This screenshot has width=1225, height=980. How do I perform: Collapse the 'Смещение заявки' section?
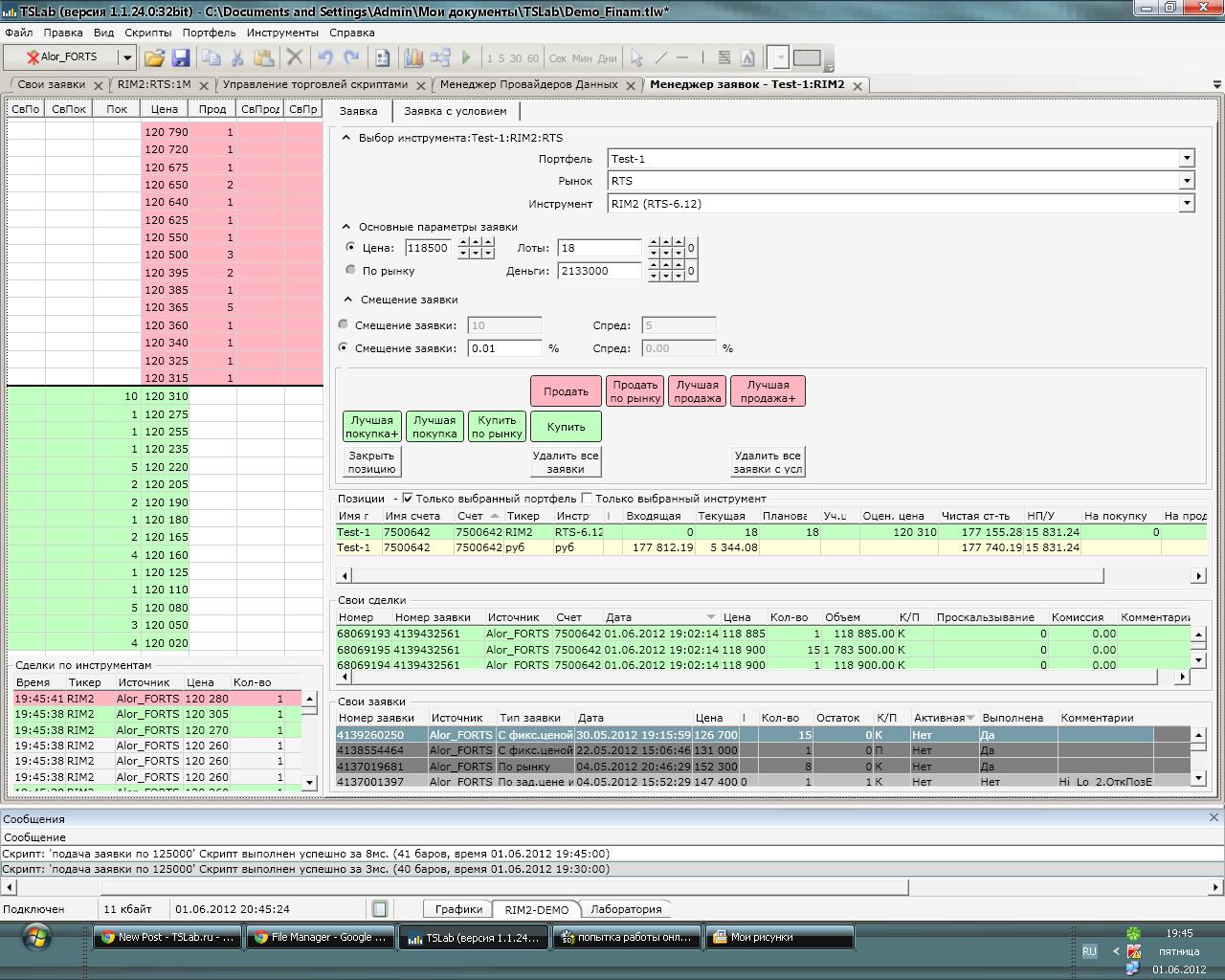coord(348,300)
